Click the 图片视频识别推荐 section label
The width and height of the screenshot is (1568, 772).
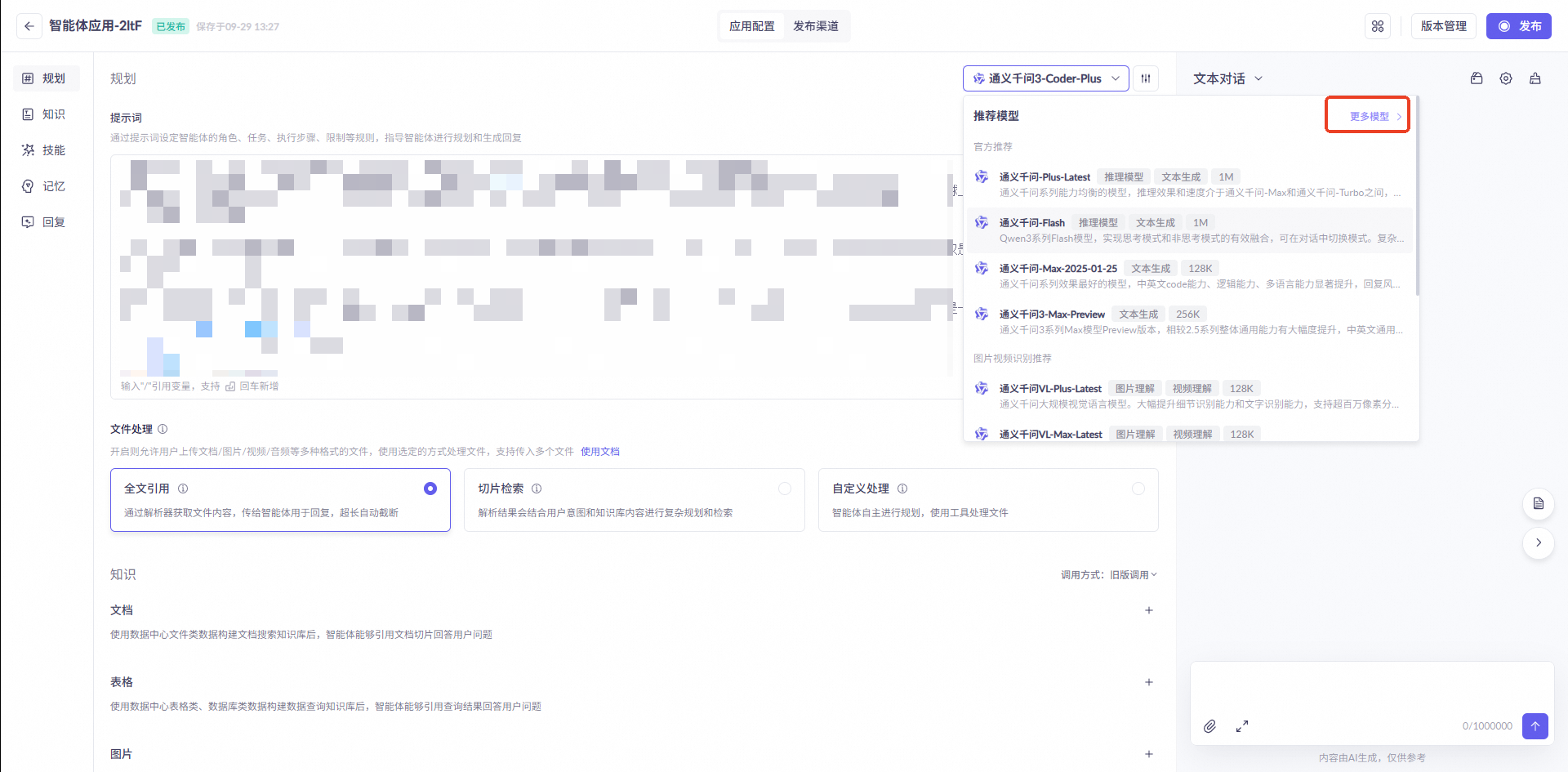pyautogui.click(x=1013, y=359)
